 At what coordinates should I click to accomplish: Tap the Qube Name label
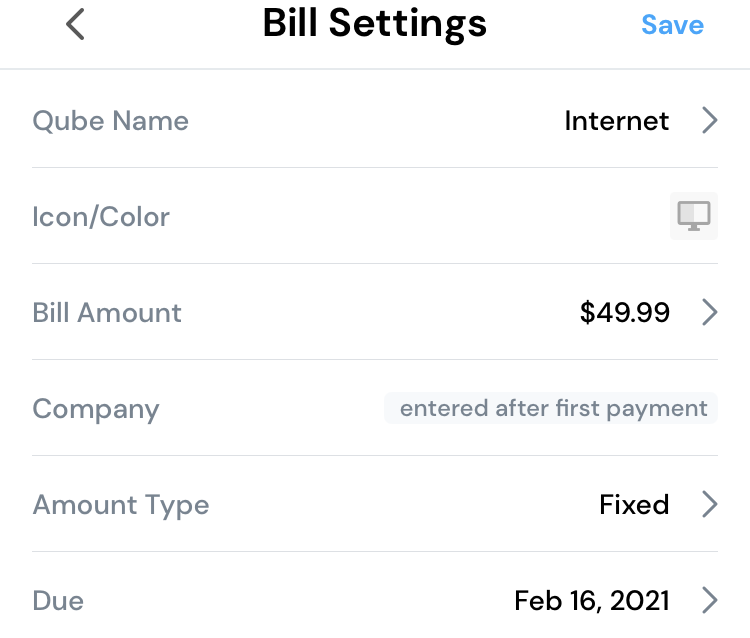(110, 121)
